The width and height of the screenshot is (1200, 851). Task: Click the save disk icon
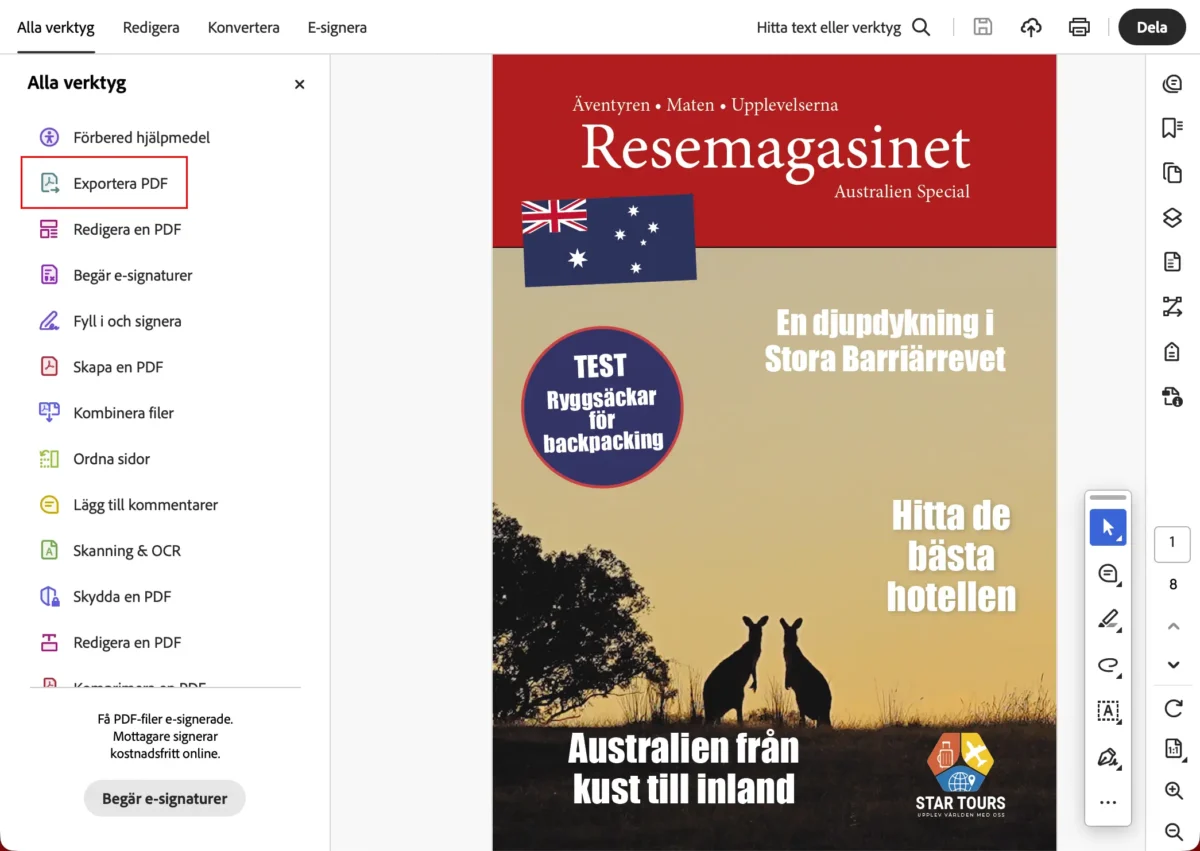click(983, 27)
